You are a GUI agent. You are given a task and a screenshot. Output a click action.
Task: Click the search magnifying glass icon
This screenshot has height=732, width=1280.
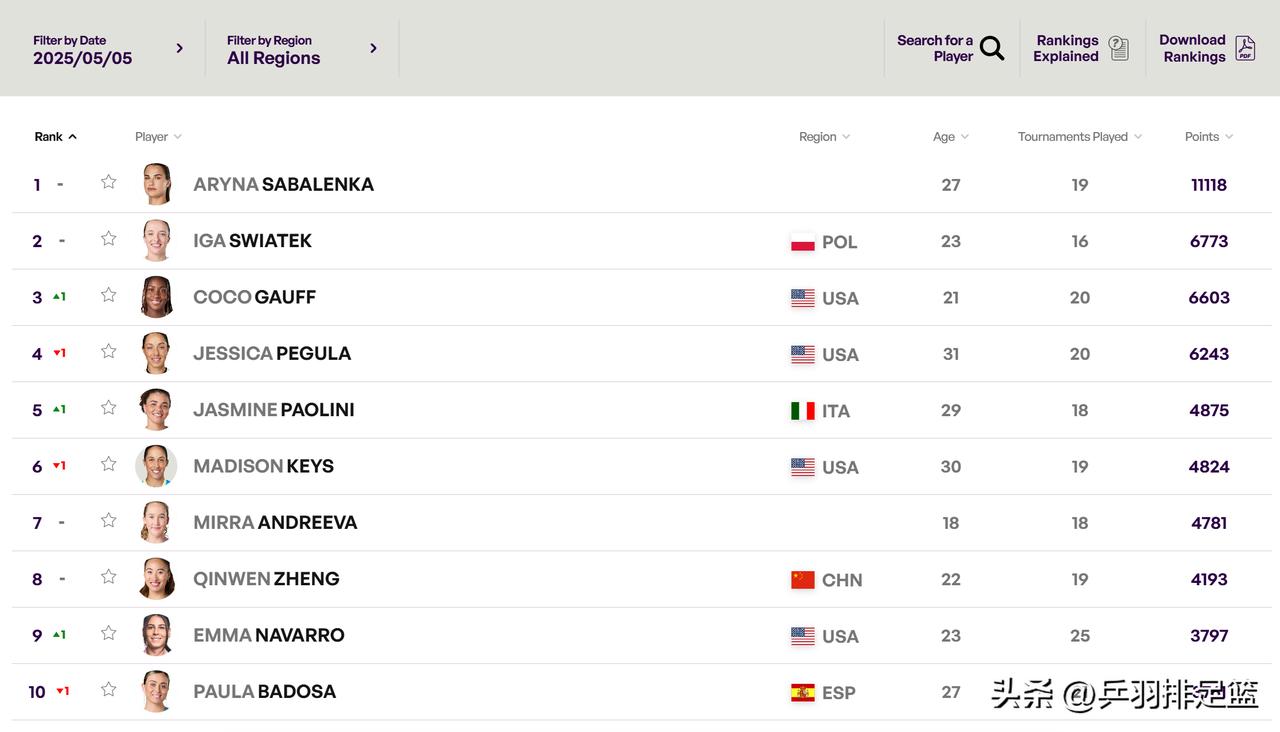tap(992, 48)
